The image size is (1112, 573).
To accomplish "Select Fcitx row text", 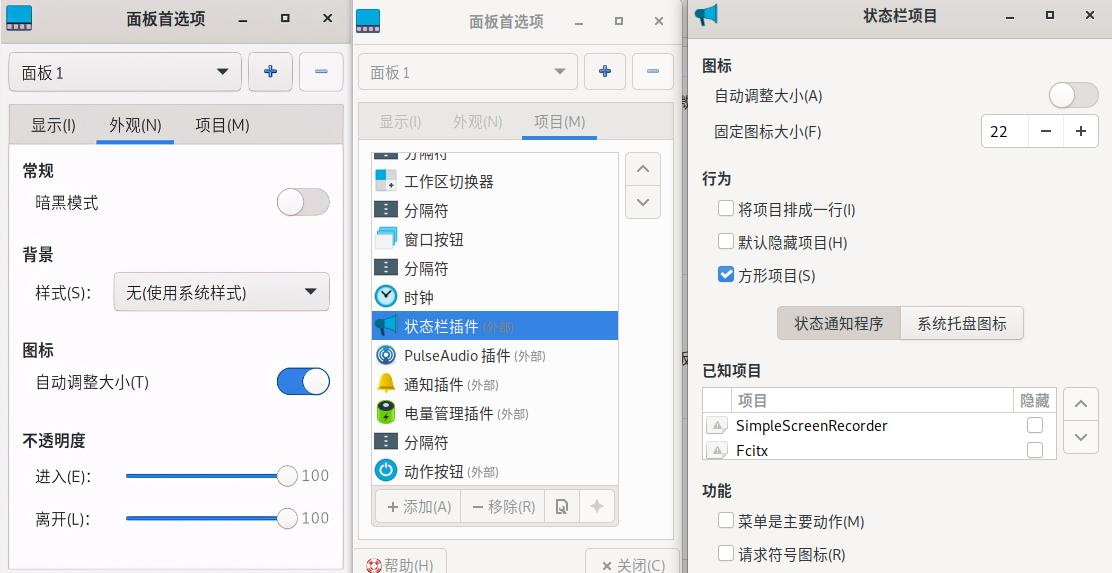I will (x=752, y=450).
